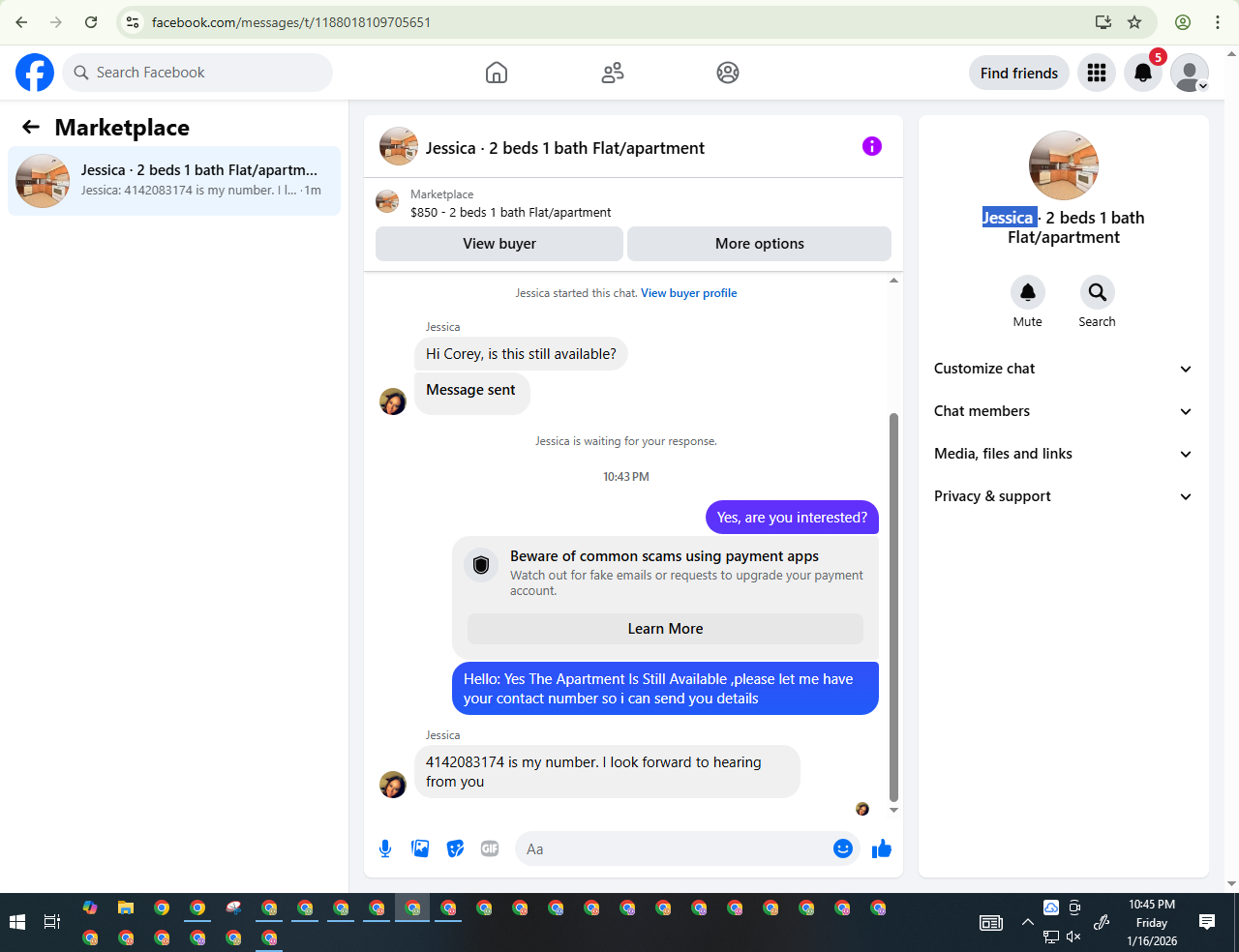Click the chat scrollbar up arrow
1239x952 pixels.
[893, 281]
